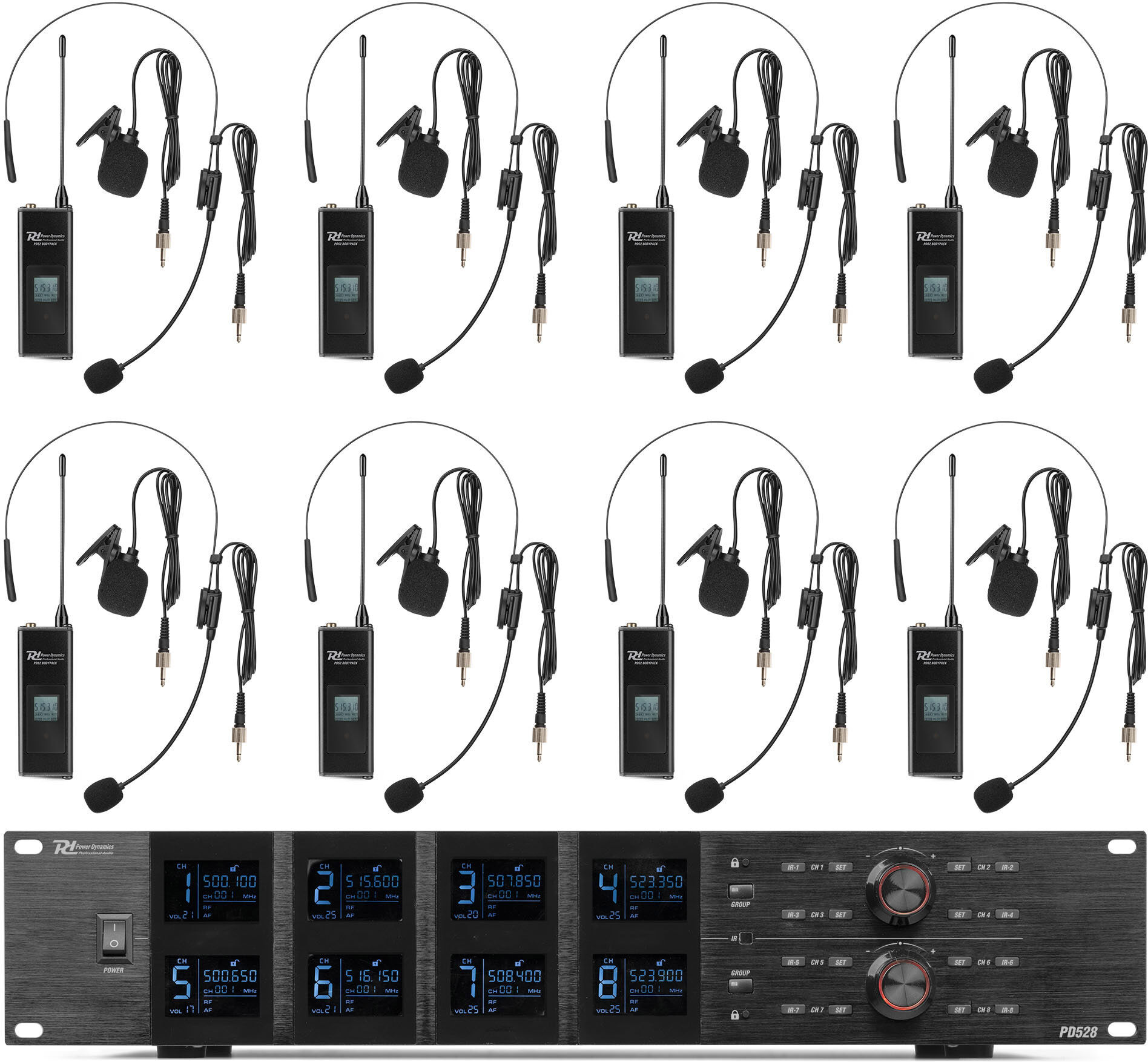The image size is (1148, 1062).
Task: Hit the SET button for CH 3
Action: [x=840, y=915]
